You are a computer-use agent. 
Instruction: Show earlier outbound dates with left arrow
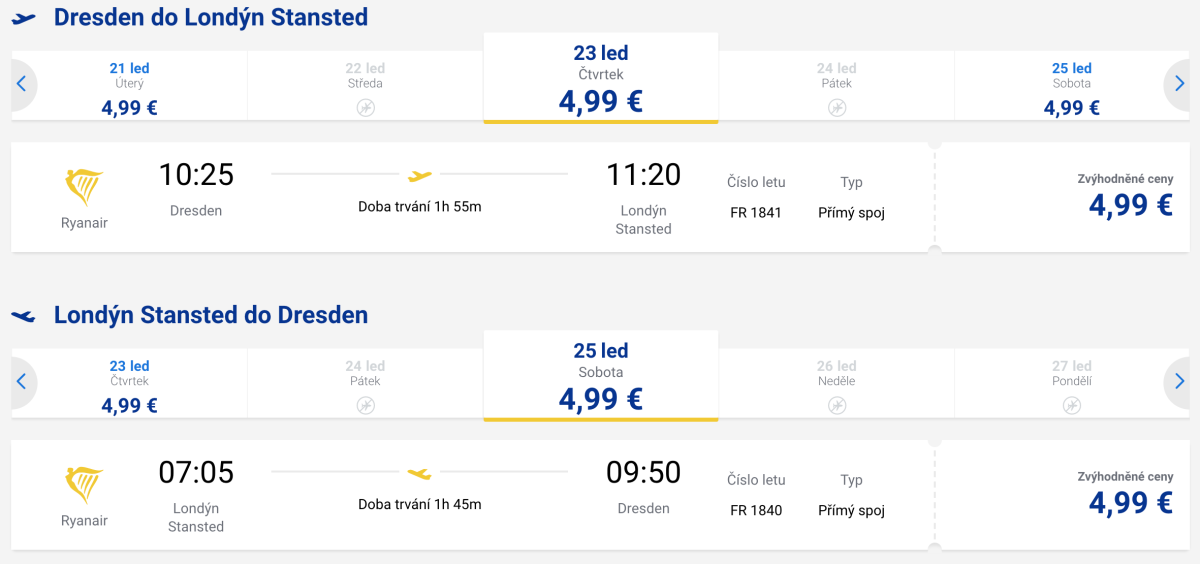(x=21, y=85)
